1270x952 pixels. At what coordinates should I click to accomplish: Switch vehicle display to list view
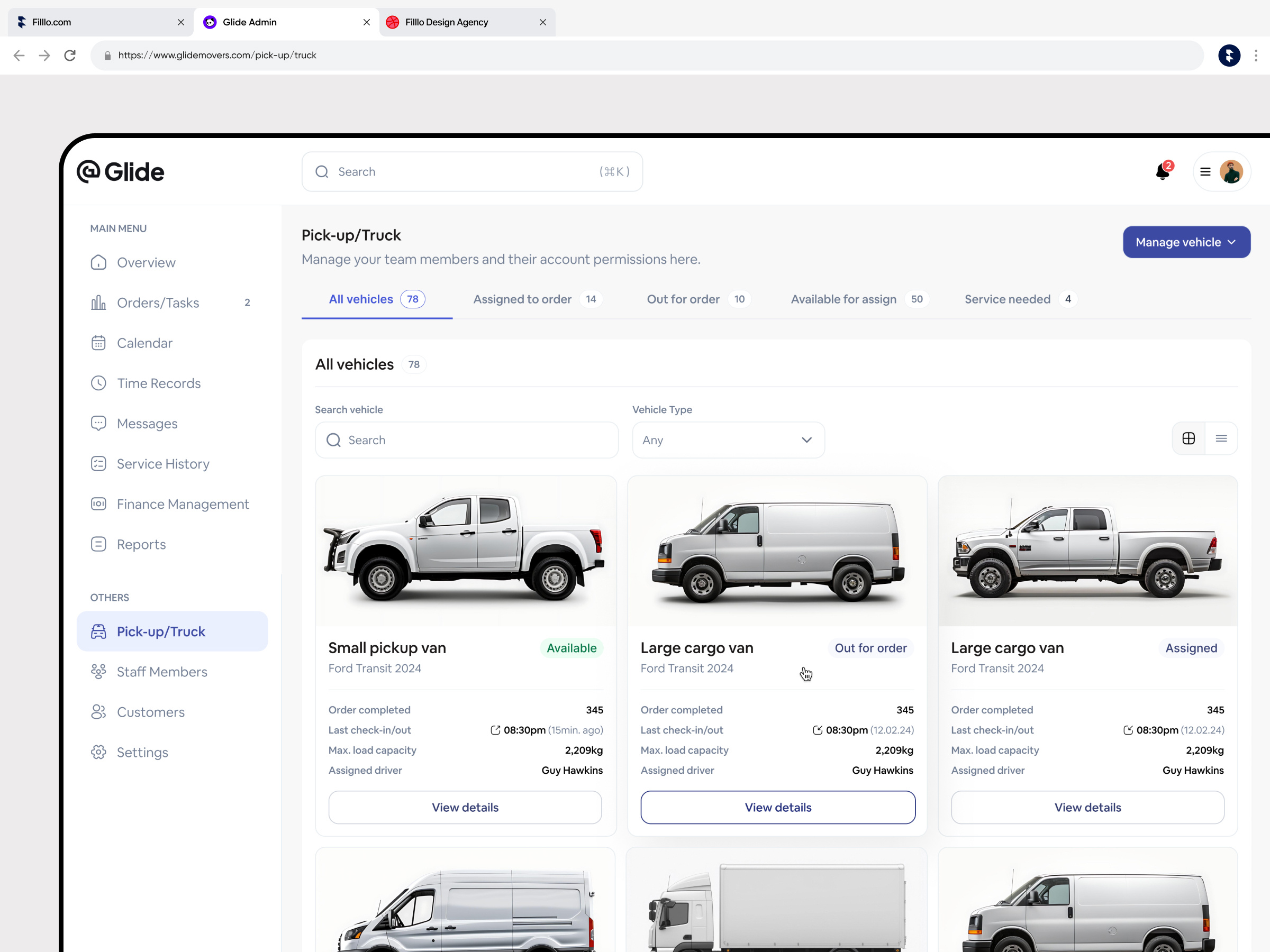click(x=1222, y=438)
